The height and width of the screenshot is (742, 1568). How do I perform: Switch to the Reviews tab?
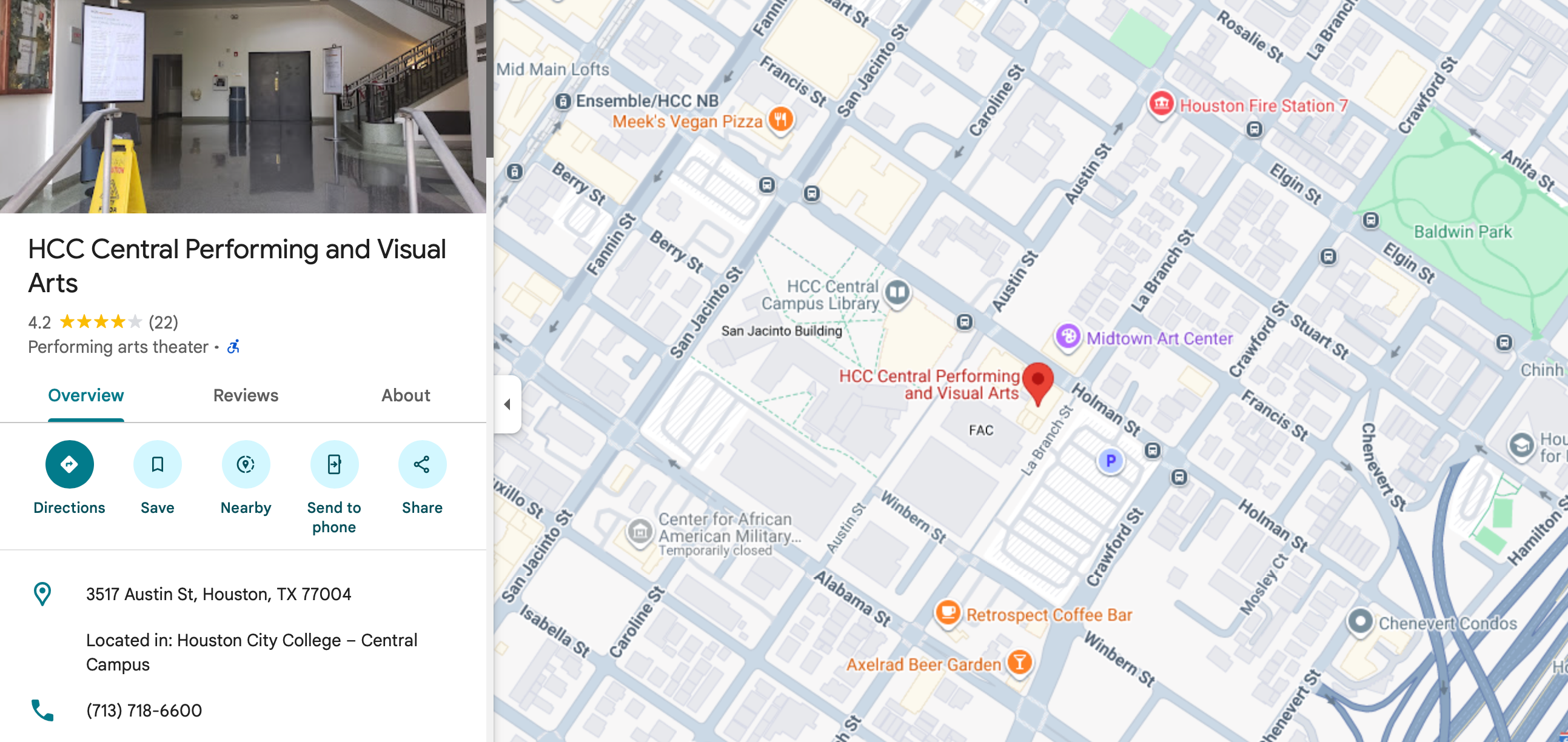[246, 396]
